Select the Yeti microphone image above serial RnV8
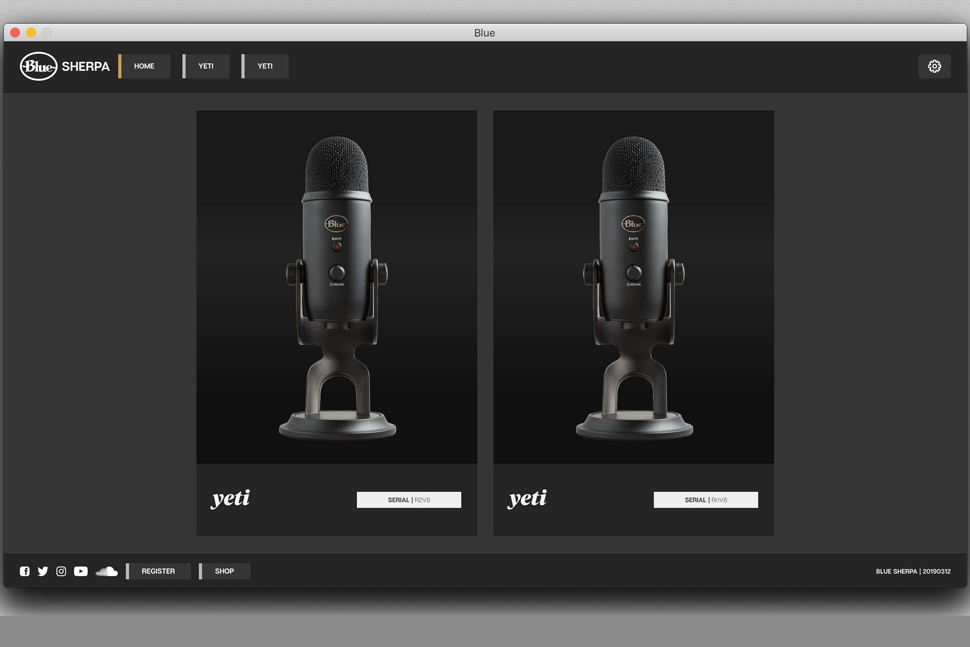This screenshot has height=647, width=970. (633, 287)
